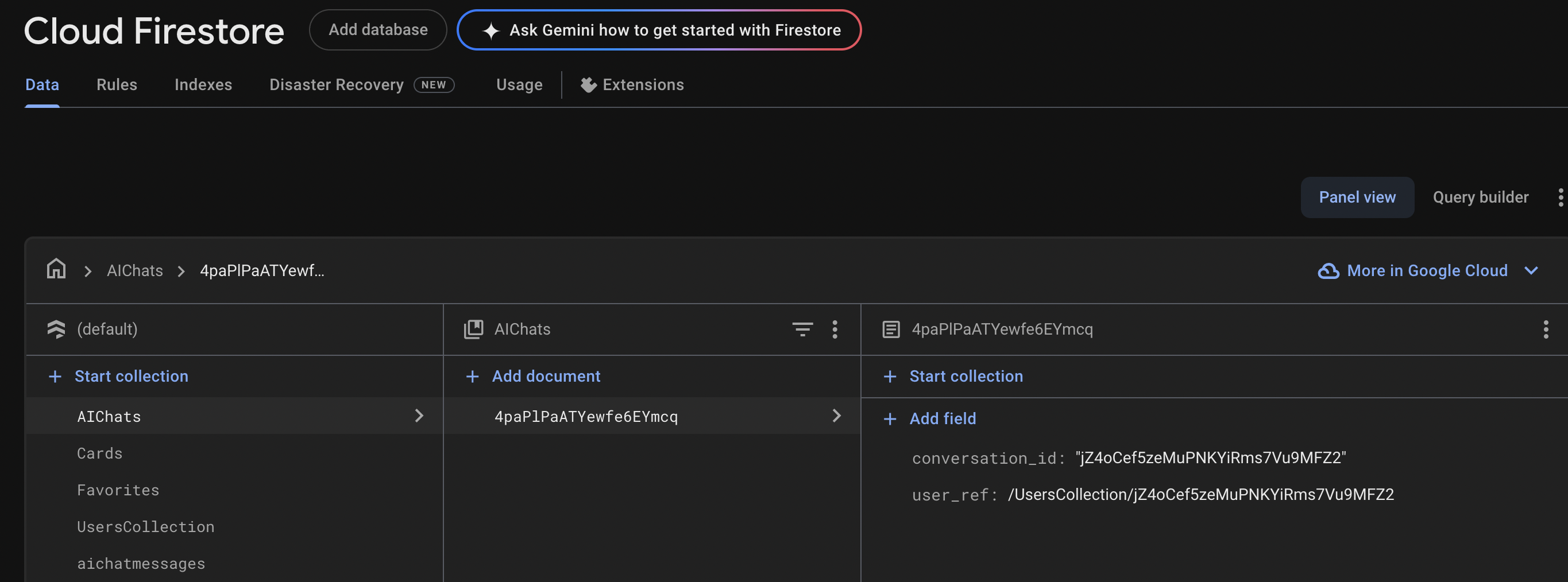The height and width of the screenshot is (582, 1568).
Task: Select Panel view
Action: click(1357, 197)
